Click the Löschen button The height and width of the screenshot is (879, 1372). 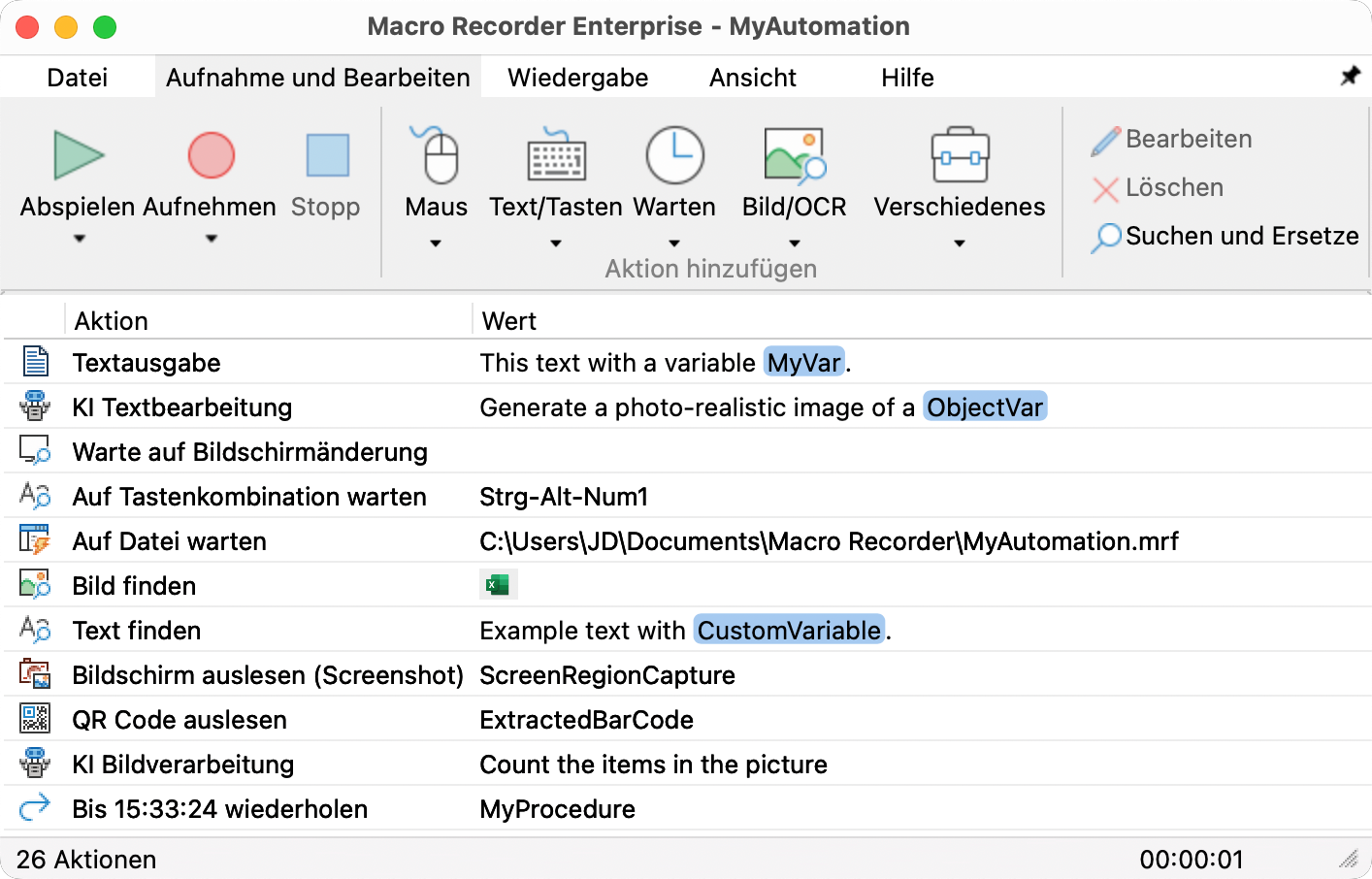(x=1157, y=188)
